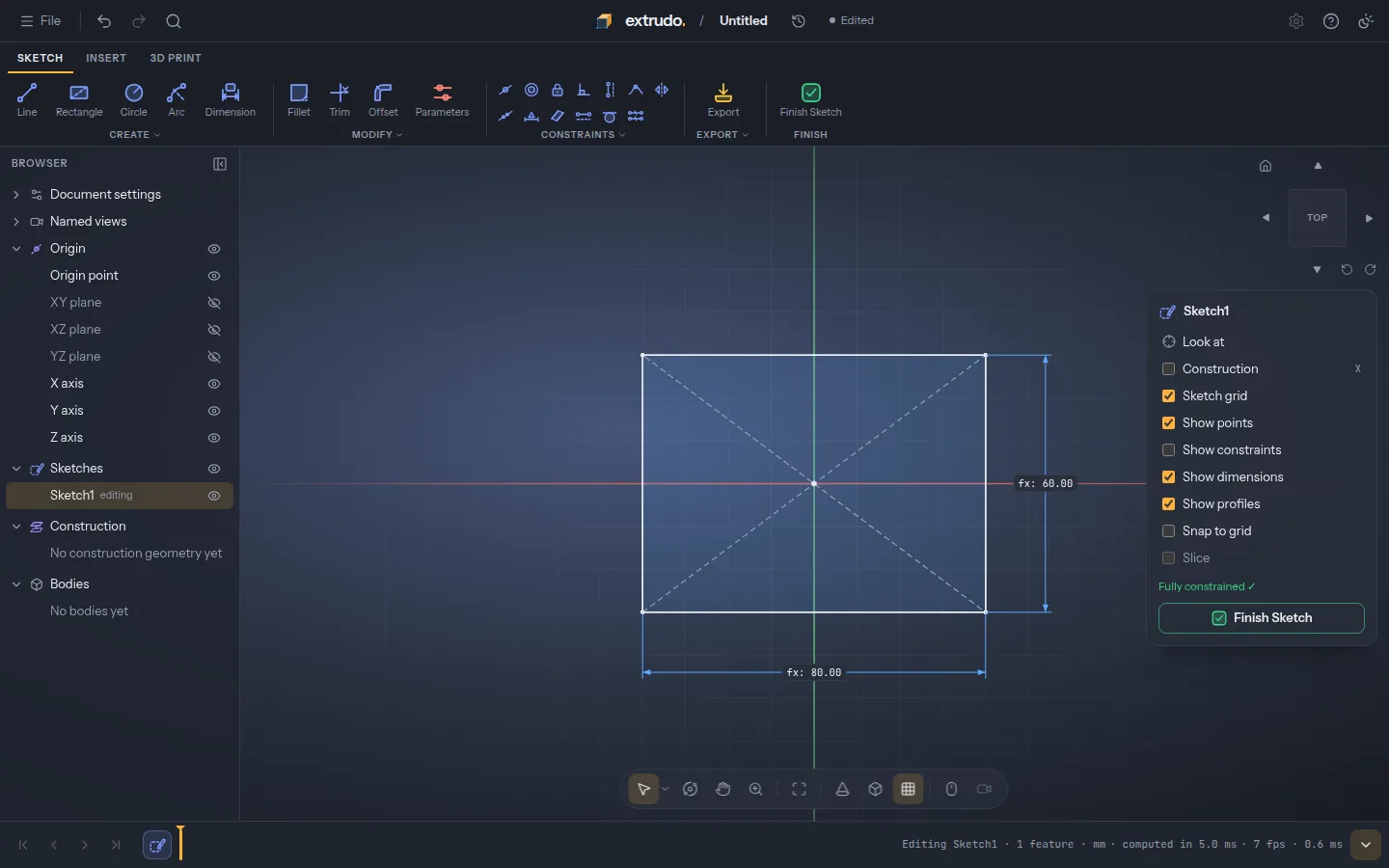1389x868 pixels.
Task: Choose the Fillet modify tool
Action: (x=299, y=100)
